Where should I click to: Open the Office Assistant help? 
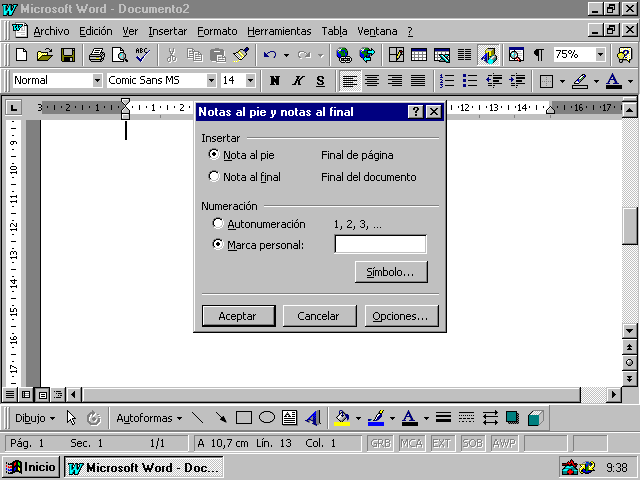pos(625,55)
